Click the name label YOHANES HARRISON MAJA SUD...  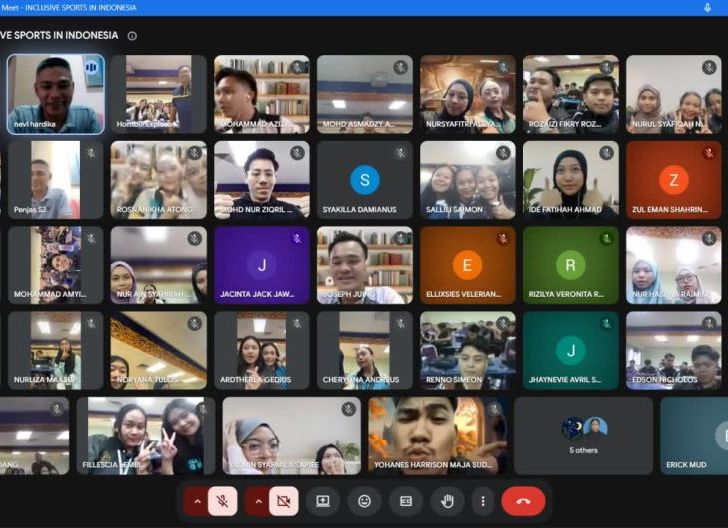coord(433,465)
